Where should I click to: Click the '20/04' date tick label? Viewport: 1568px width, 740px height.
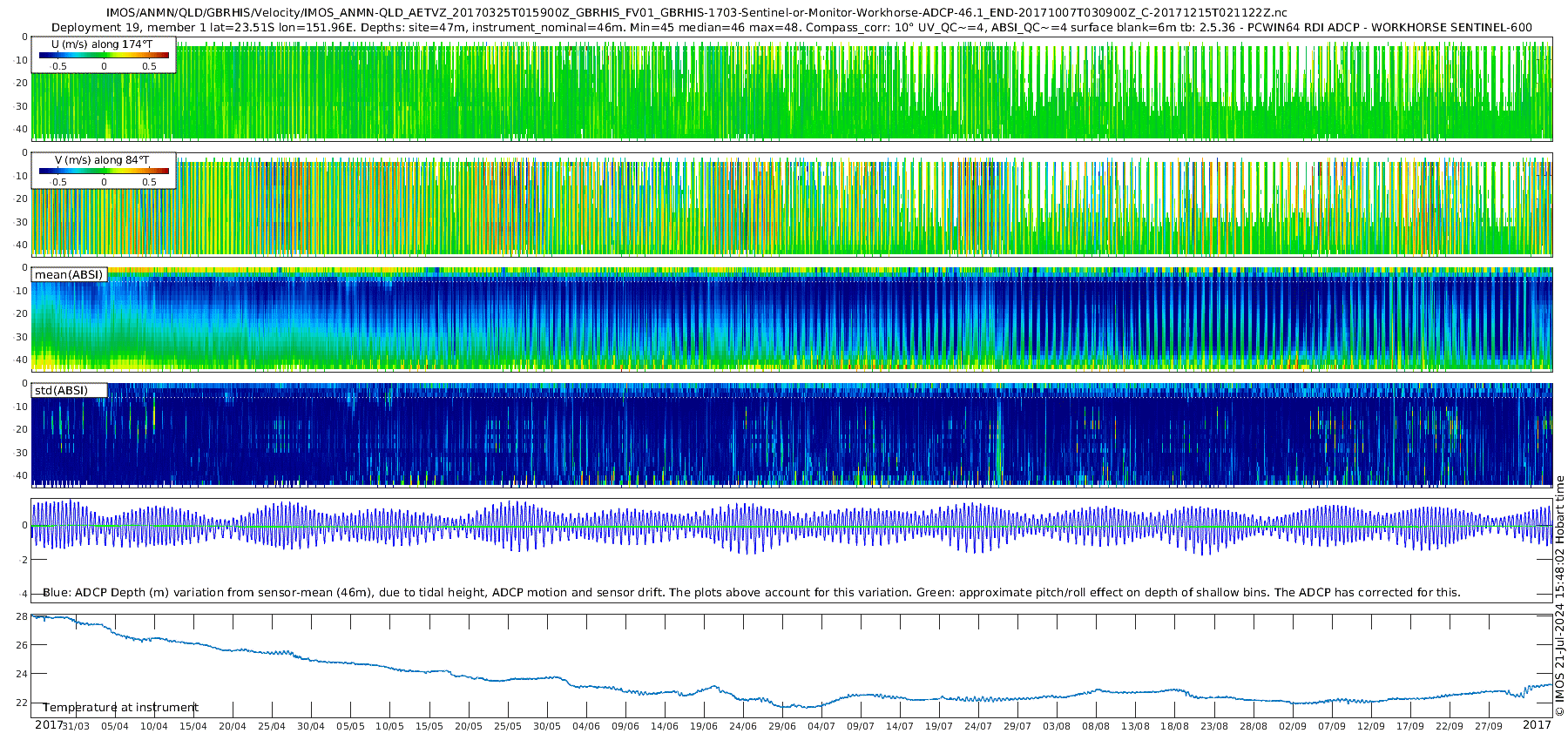[x=233, y=726]
